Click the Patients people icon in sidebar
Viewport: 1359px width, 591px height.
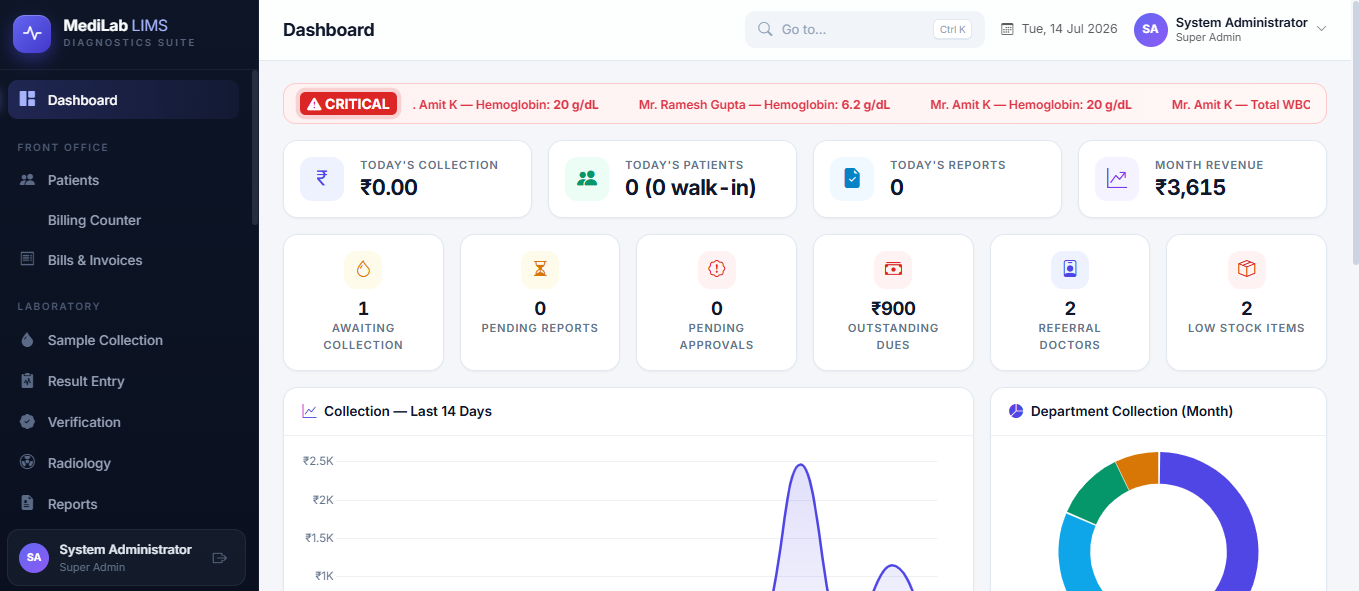coord(28,180)
